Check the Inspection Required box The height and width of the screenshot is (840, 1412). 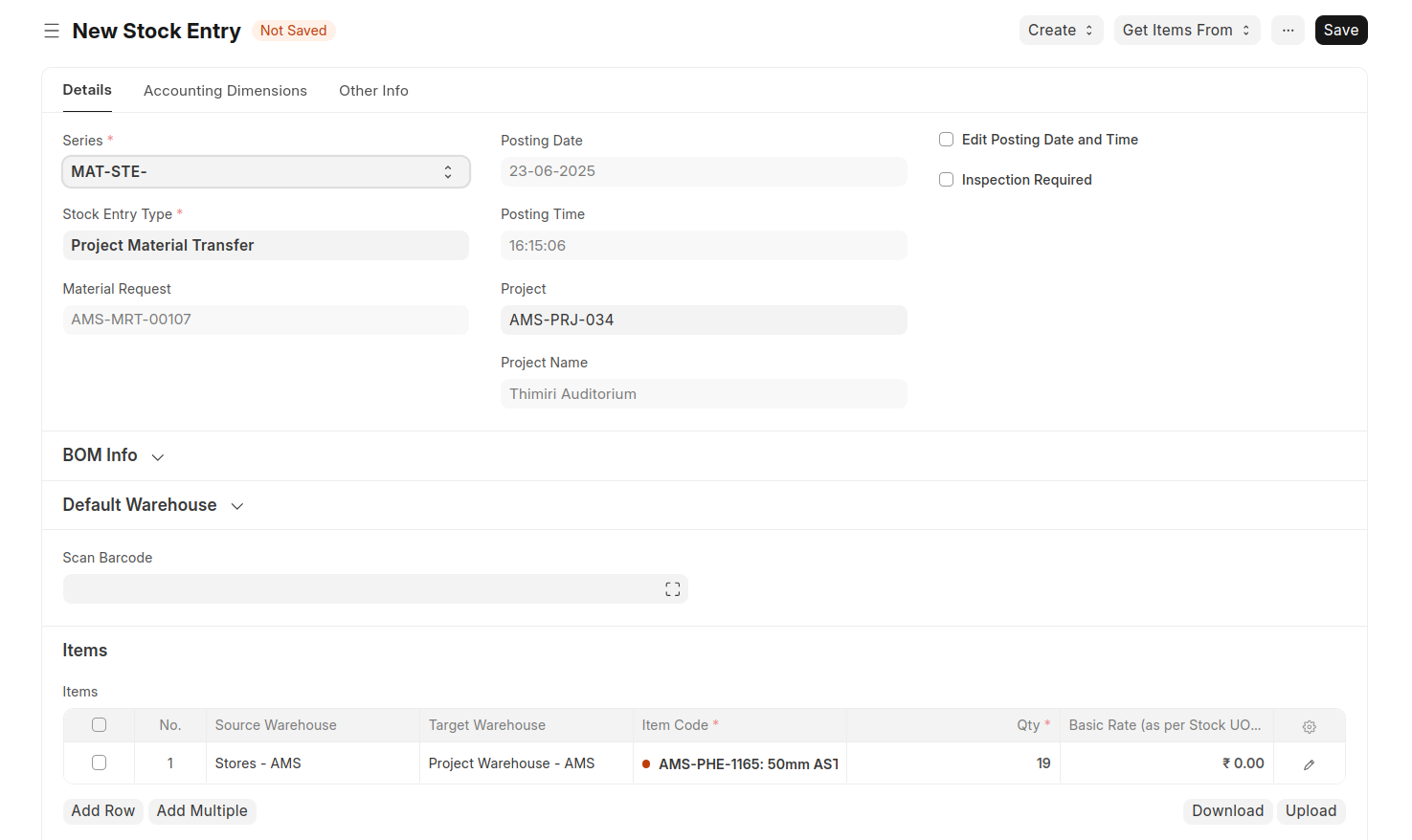[x=947, y=180]
